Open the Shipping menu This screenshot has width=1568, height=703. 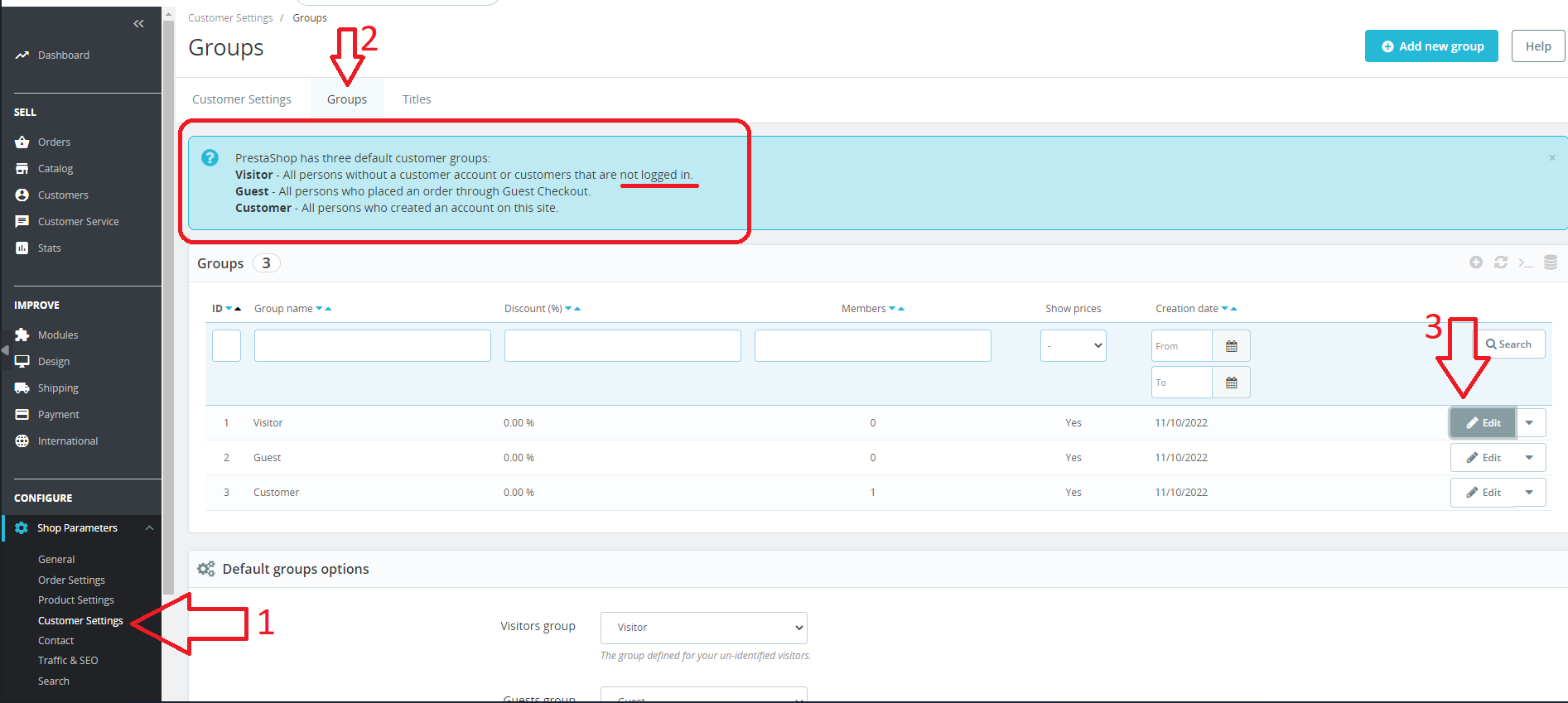[x=58, y=388]
